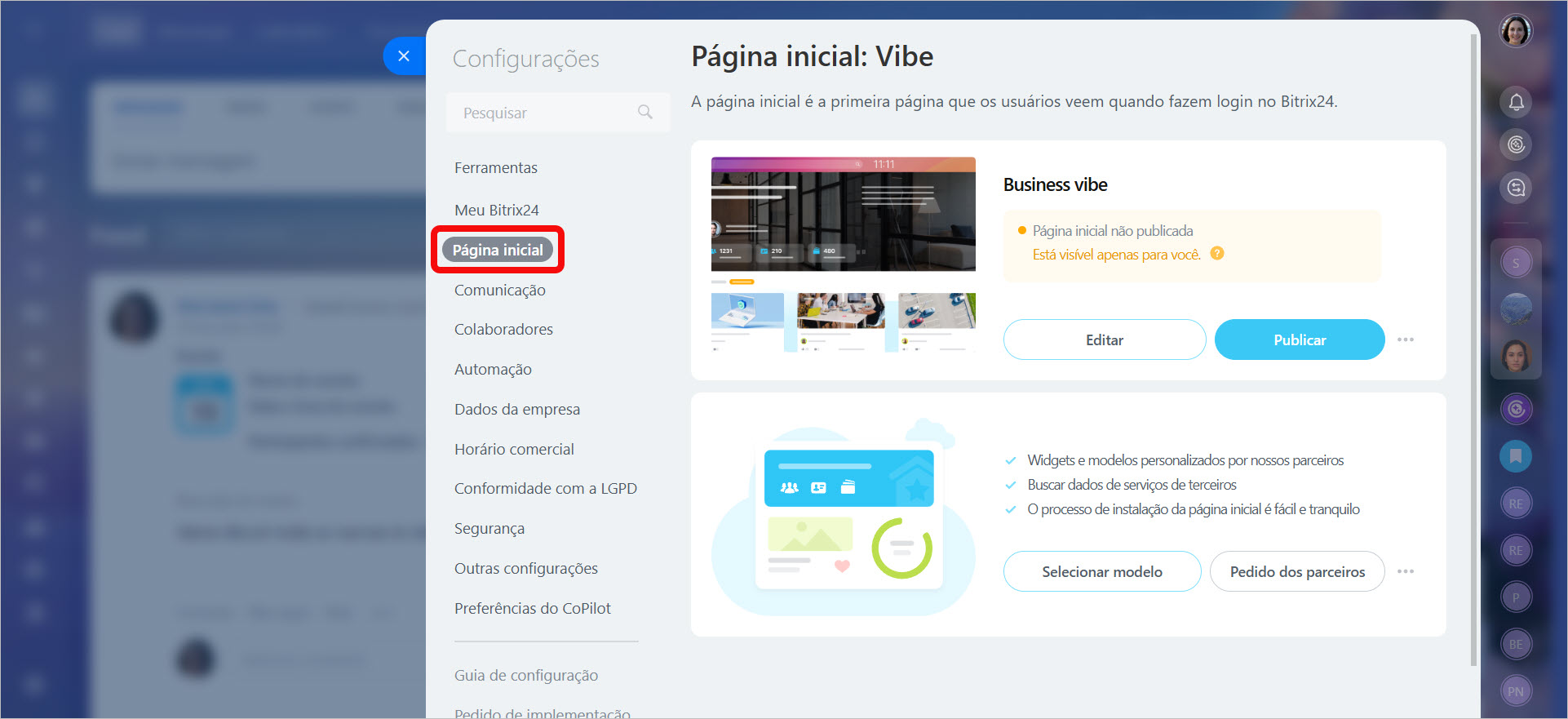Viewport: 1568px width, 719px height.
Task: Click the 'Business vibe' heading
Action: (1055, 184)
